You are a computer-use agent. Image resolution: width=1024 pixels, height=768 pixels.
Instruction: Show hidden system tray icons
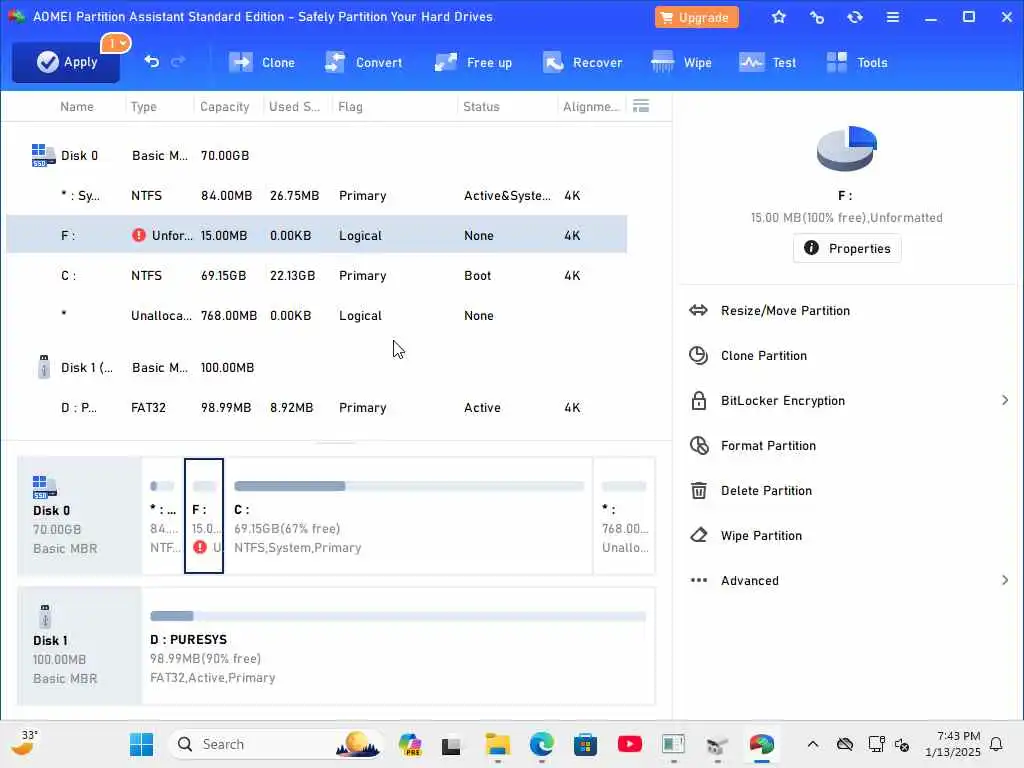point(812,744)
